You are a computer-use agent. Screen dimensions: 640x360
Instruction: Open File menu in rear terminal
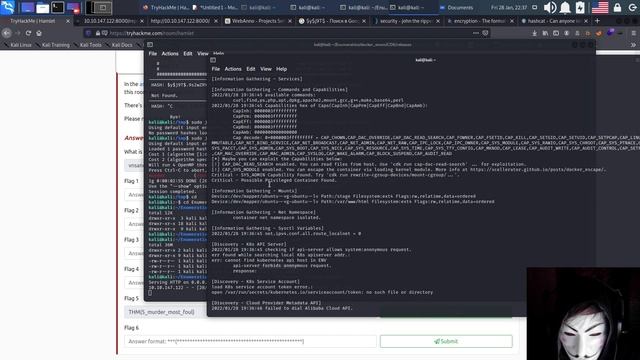153,53
